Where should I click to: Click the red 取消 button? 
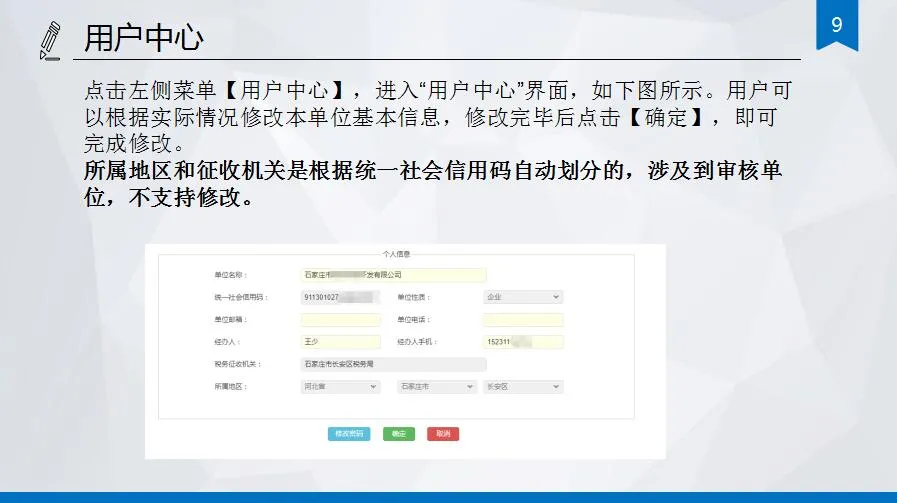click(x=443, y=434)
